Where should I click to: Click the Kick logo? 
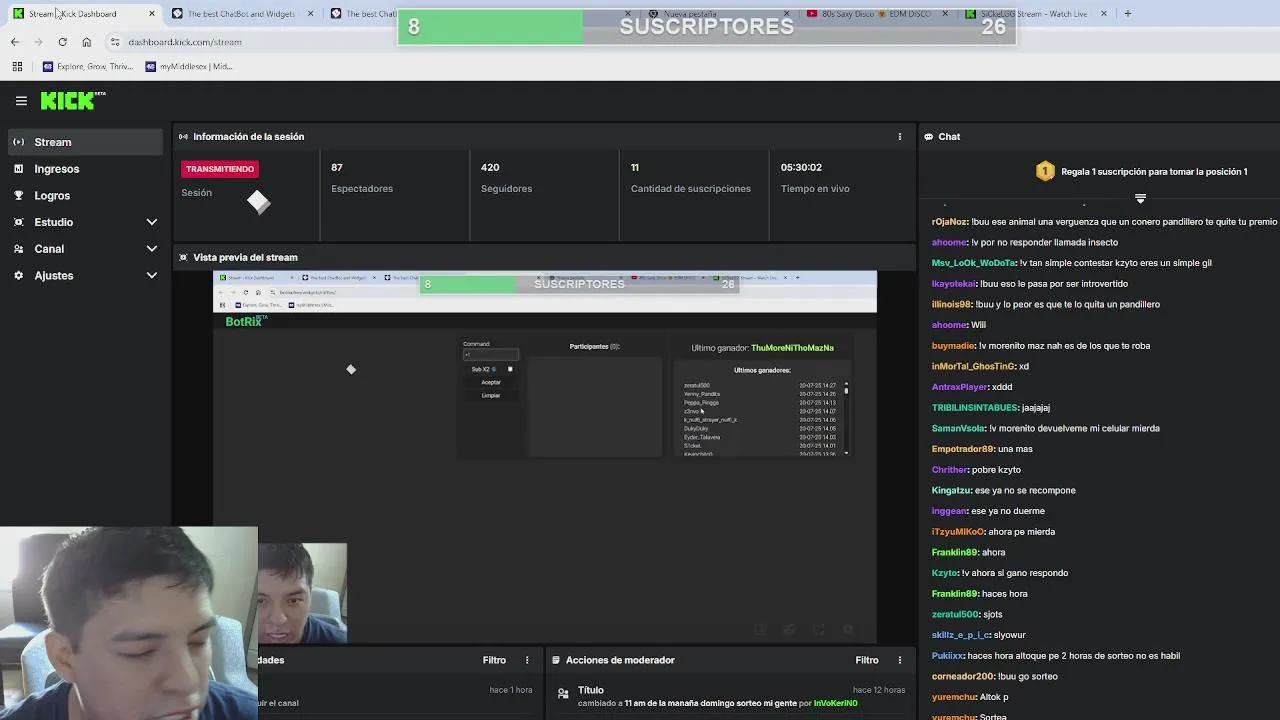click(x=72, y=100)
